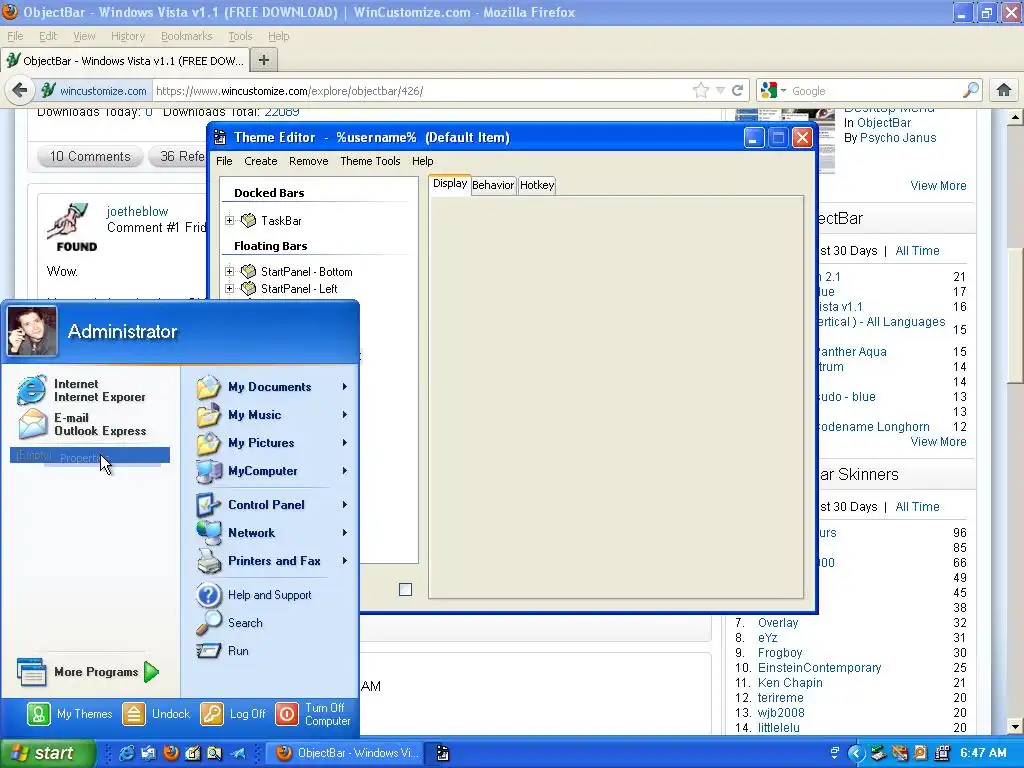Click Internet Explorer quick launch icon
The image size is (1024, 768).
pos(127,753)
